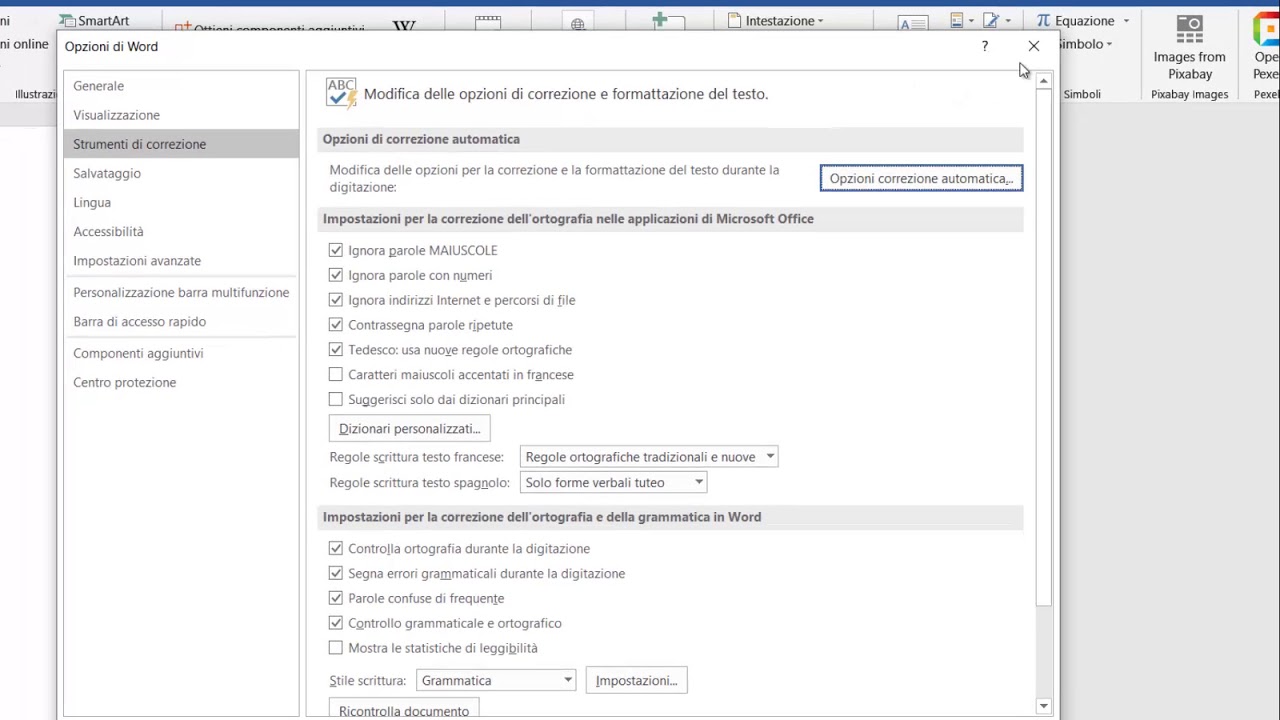Enable Caratteri maiuscoli accentati in francese

click(x=336, y=374)
